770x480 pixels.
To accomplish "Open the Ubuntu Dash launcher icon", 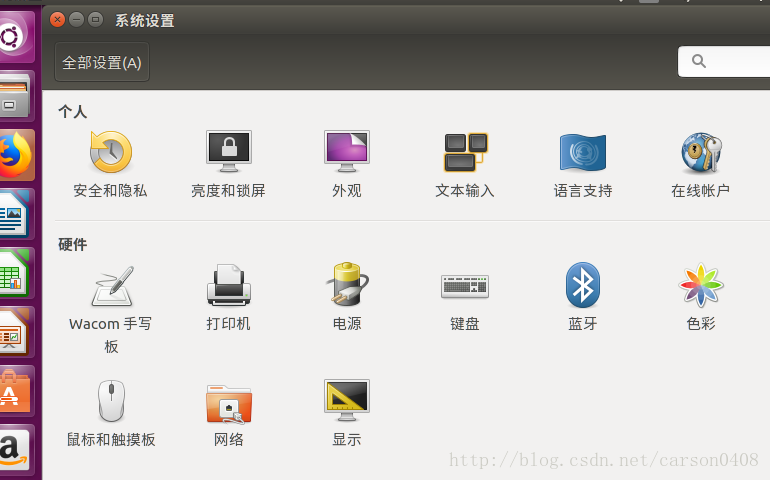I will pos(15,37).
